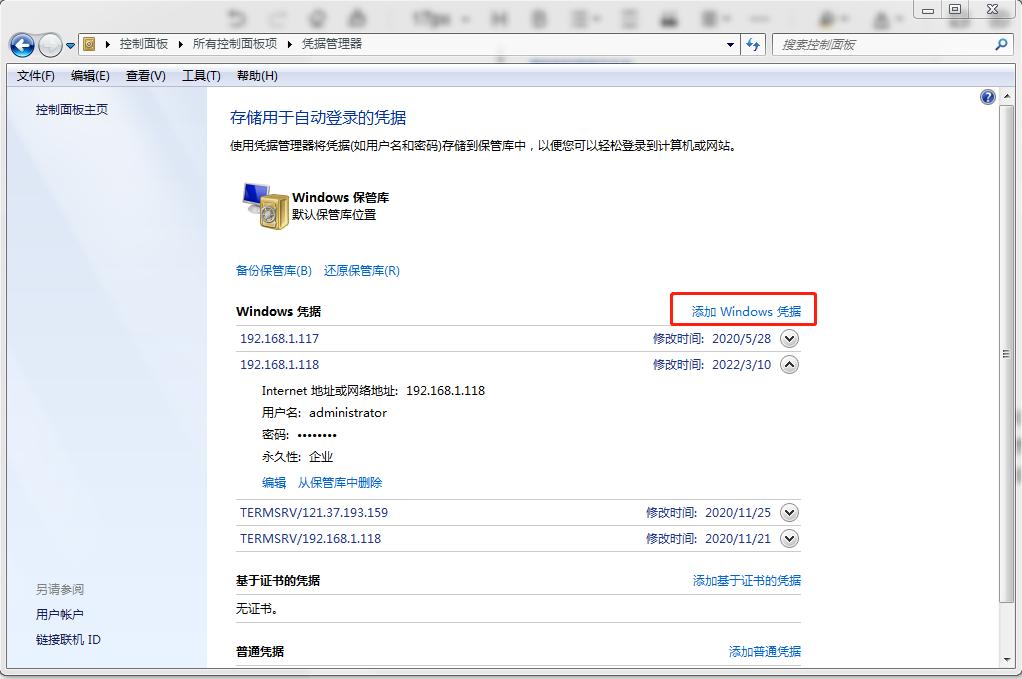Open 链接联机 ID link in sidebar

(68, 639)
